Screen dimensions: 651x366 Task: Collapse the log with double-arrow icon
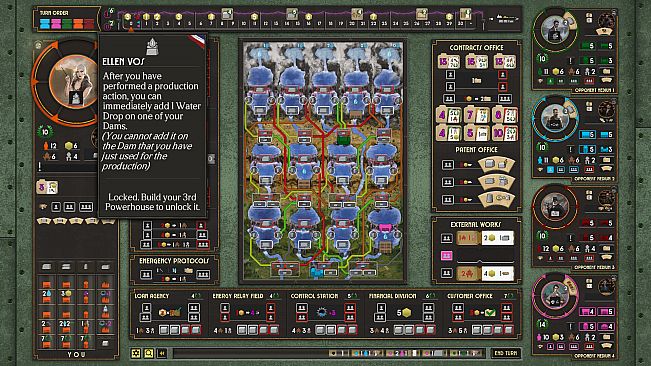tap(162, 353)
